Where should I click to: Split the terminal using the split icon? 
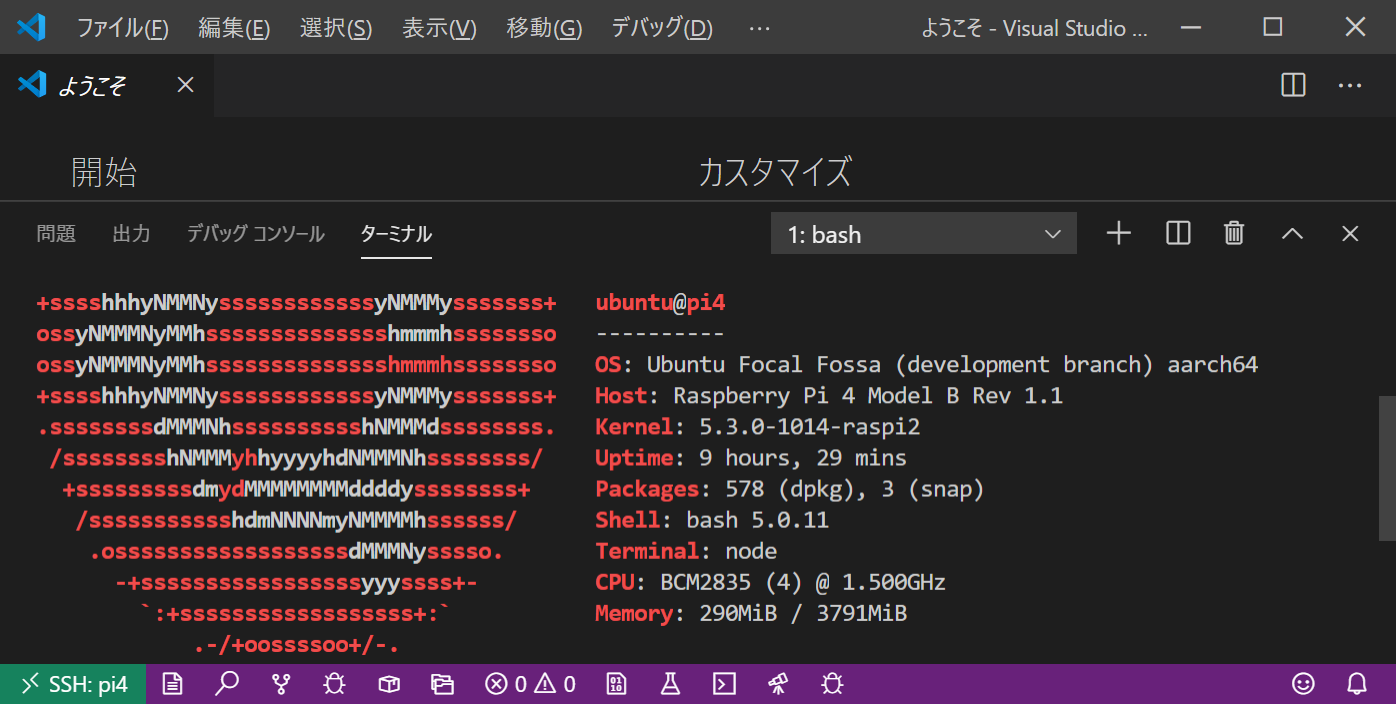[x=1177, y=233]
